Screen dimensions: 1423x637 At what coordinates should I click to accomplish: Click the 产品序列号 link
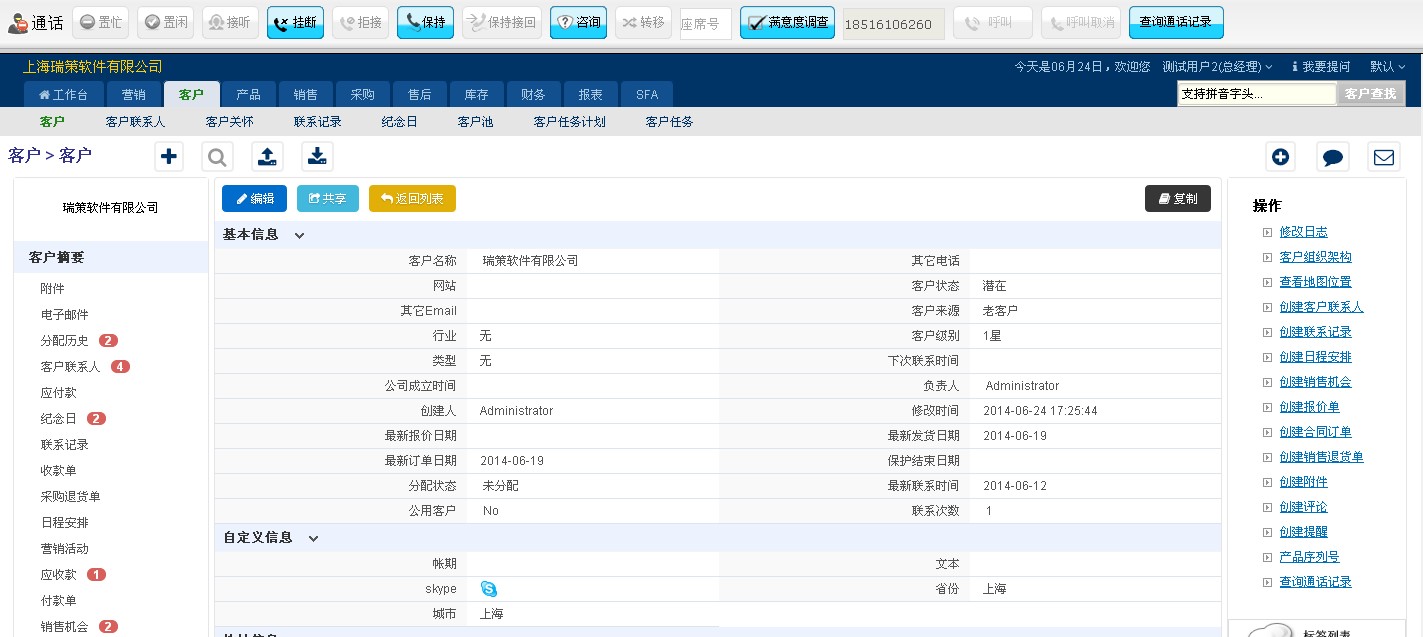pos(1309,557)
